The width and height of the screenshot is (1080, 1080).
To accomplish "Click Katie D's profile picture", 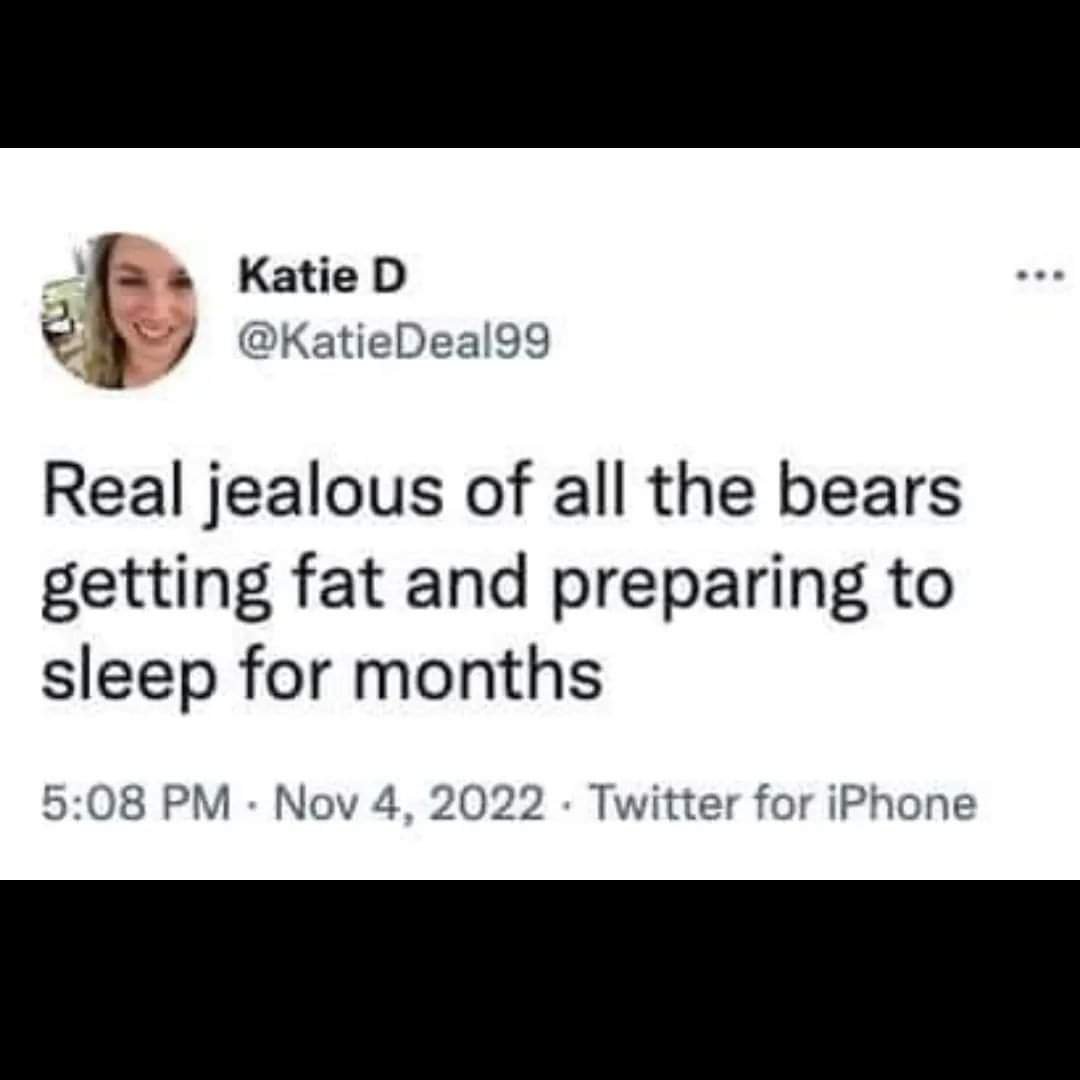I will click(x=119, y=311).
